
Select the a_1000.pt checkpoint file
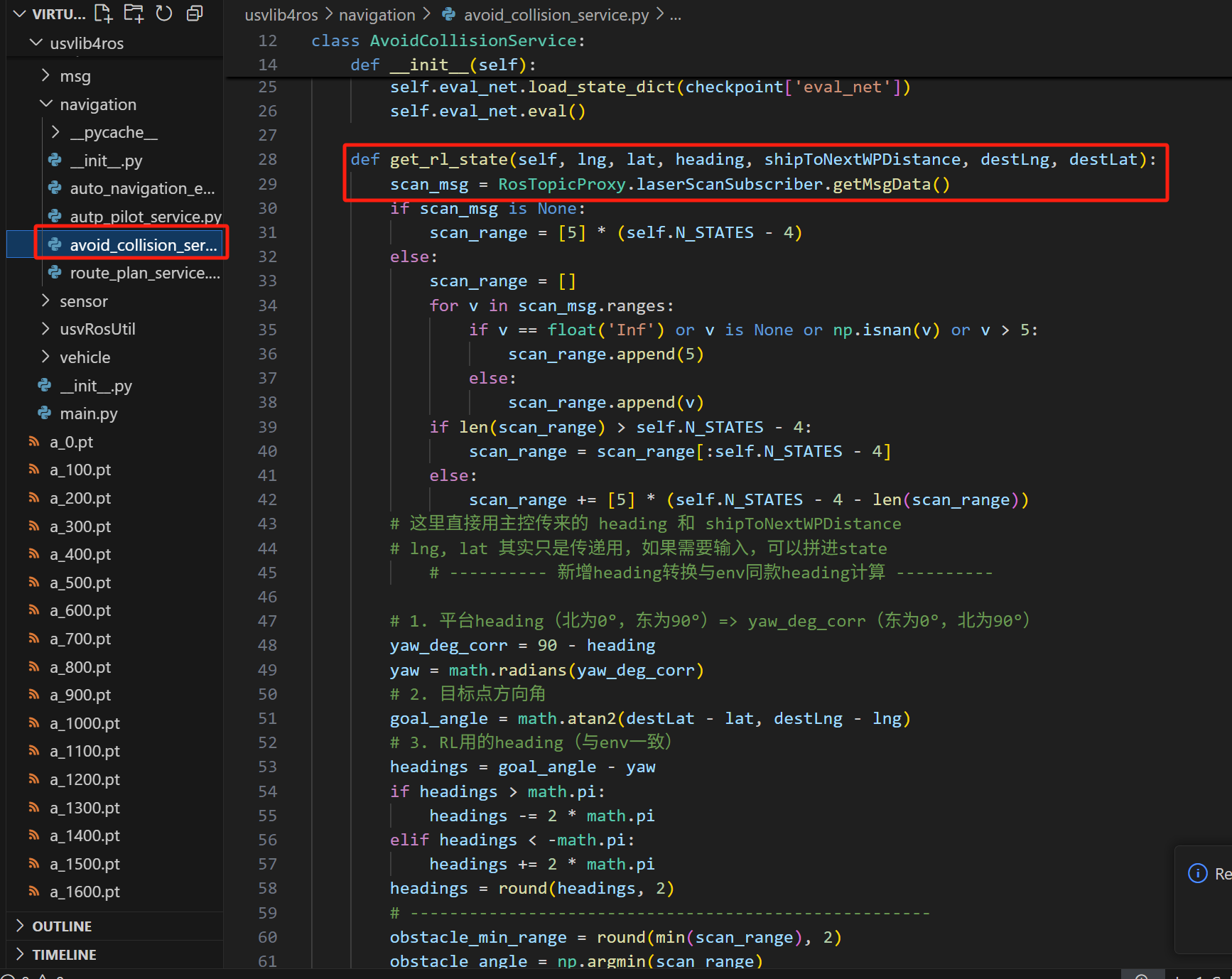tap(85, 723)
